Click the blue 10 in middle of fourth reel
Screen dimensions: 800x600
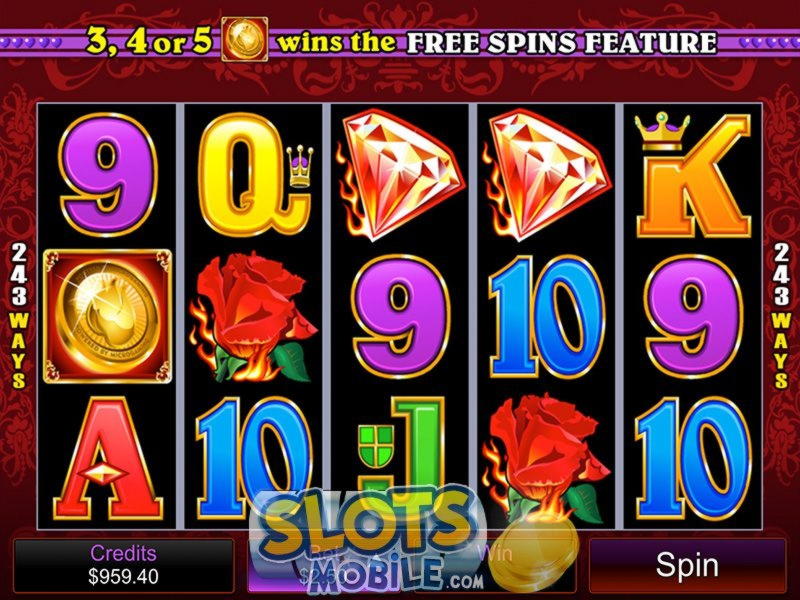coord(546,316)
